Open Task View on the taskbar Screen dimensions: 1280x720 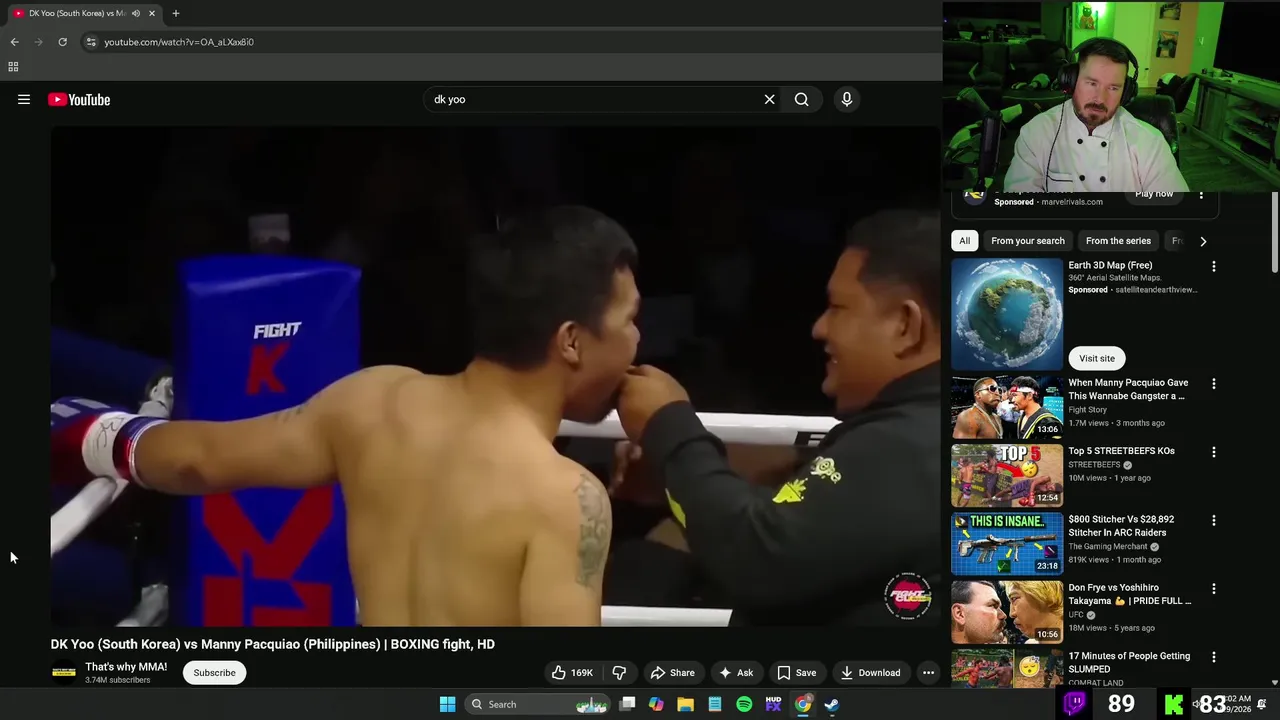point(627,704)
